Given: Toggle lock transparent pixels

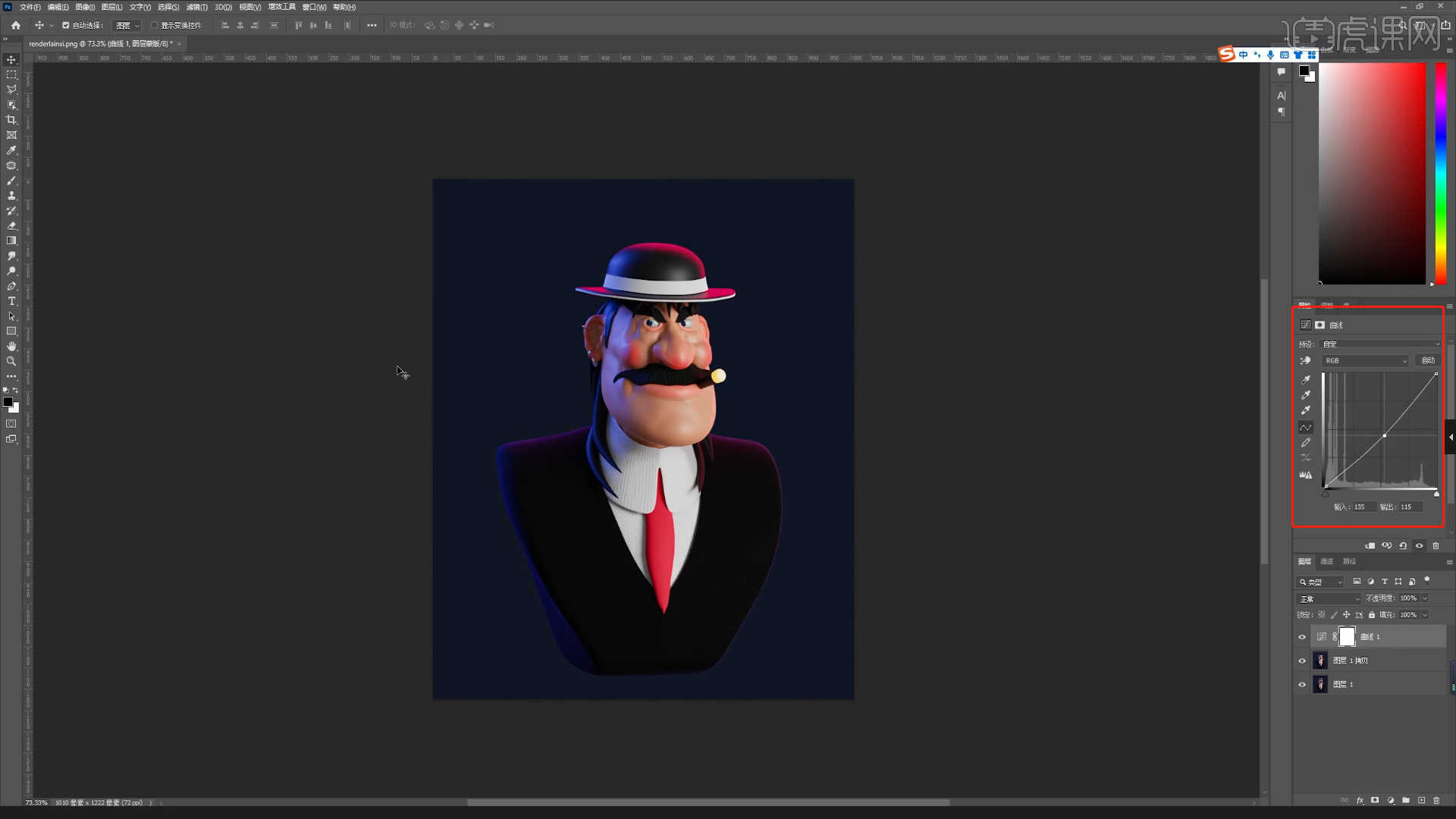Looking at the screenshot, I should pos(1322,615).
